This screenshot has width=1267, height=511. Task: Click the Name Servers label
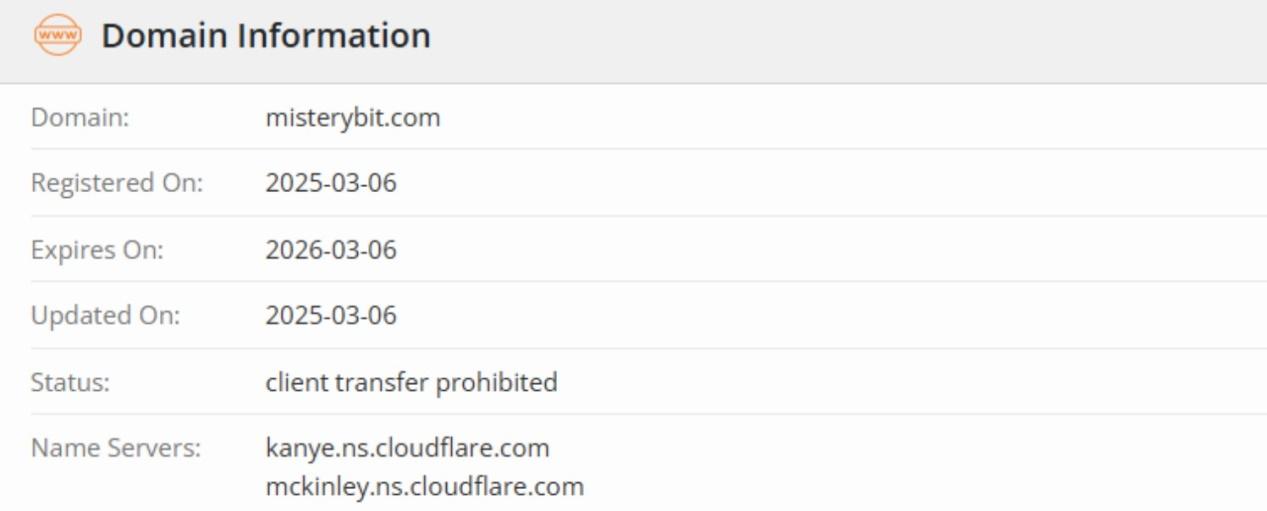(116, 448)
